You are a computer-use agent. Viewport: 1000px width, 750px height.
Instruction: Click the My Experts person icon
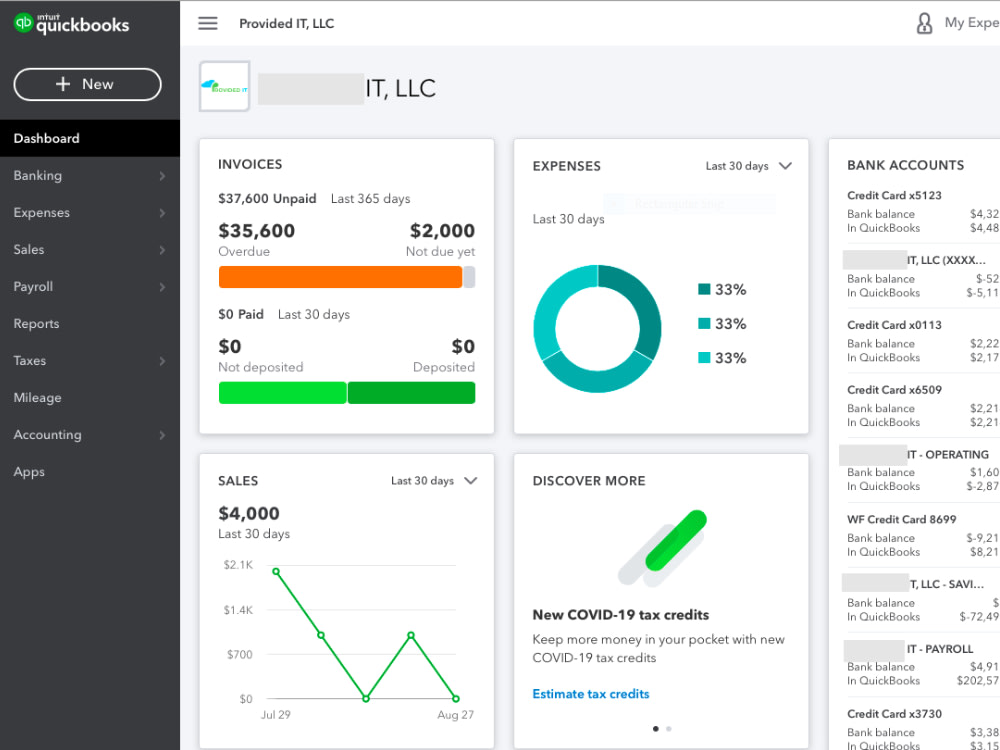pos(925,23)
